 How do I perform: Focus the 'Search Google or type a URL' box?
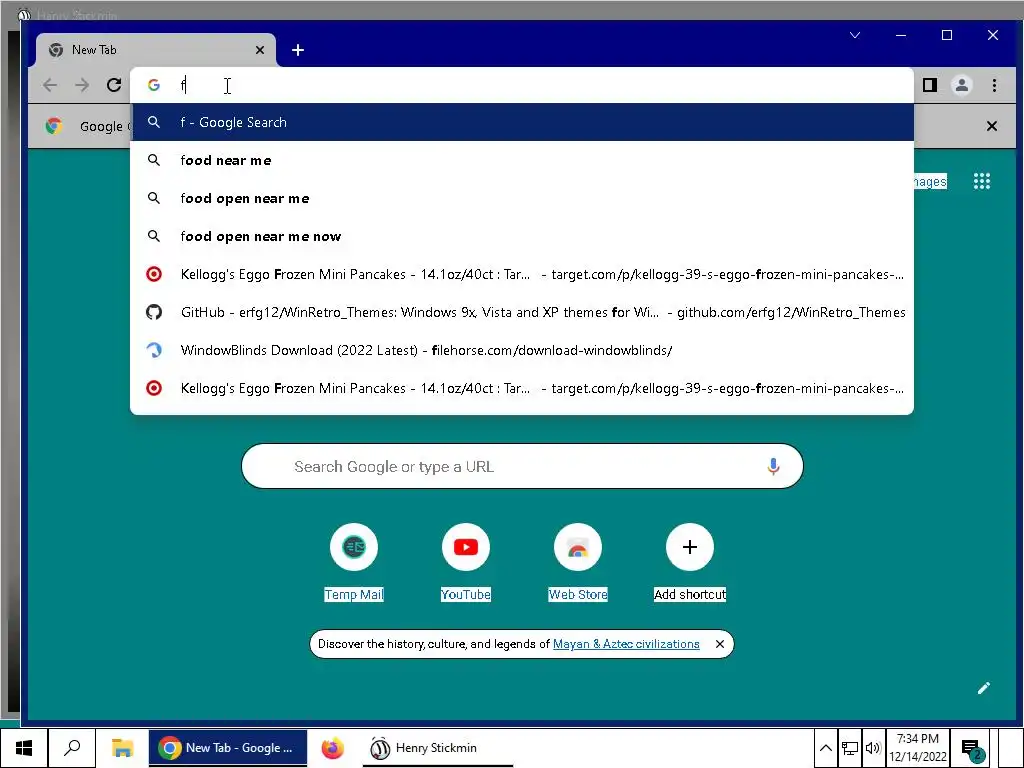click(522, 466)
